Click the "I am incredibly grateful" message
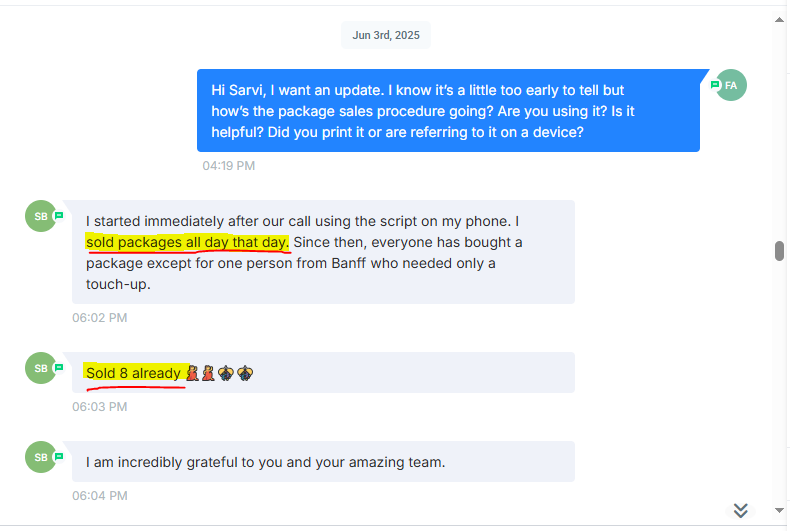The image size is (790, 531). tap(265, 462)
